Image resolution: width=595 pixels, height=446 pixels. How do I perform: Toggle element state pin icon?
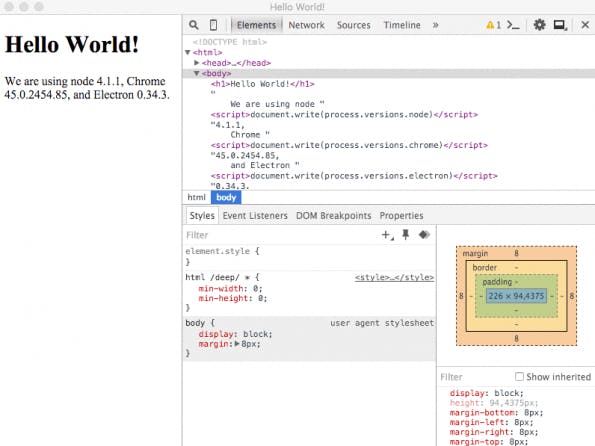point(406,235)
